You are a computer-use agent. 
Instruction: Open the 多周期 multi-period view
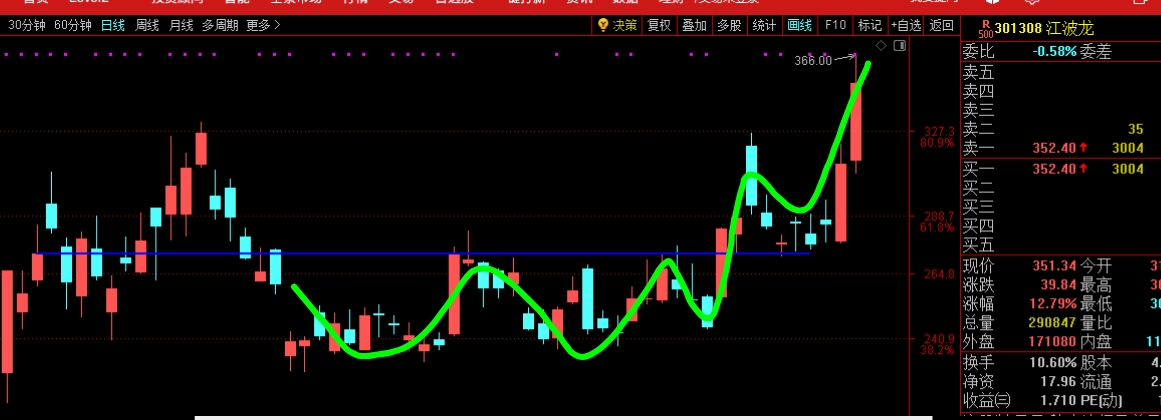[219, 25]
